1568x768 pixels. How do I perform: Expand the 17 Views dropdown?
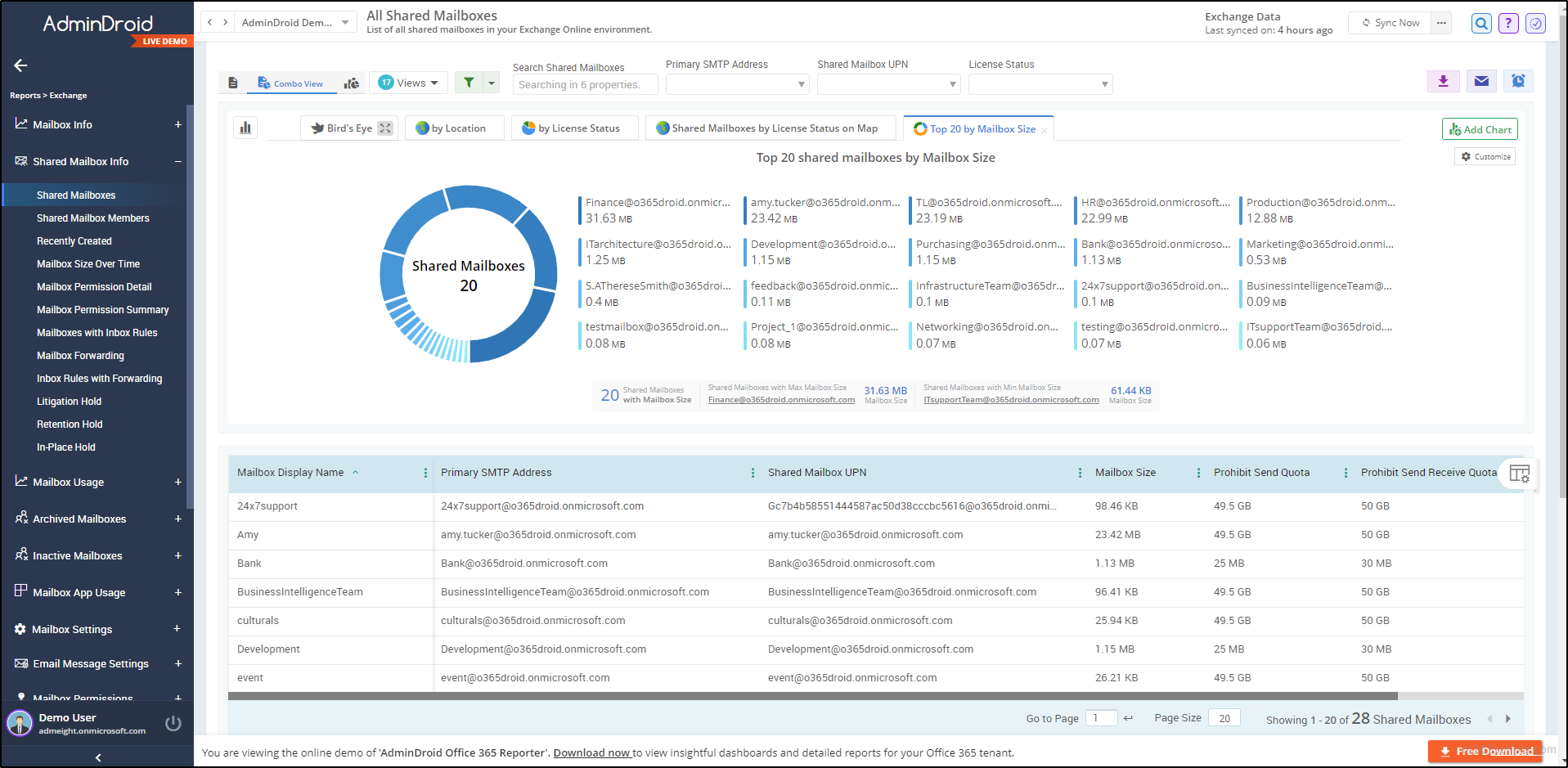[408, 83]
